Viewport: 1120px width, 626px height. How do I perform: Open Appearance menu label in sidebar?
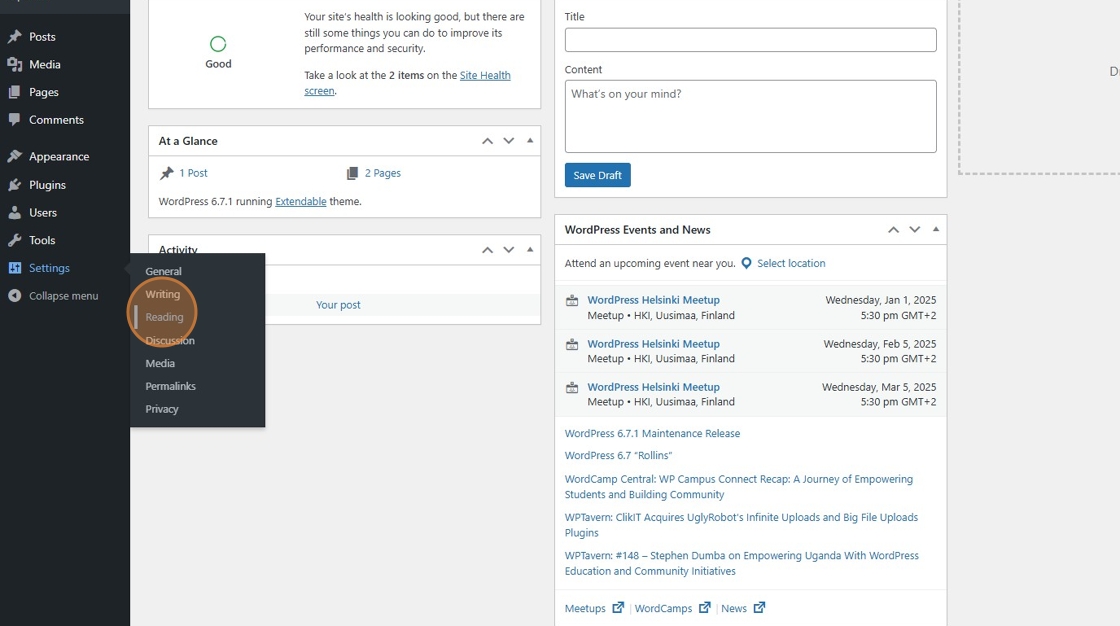[59, 156]
